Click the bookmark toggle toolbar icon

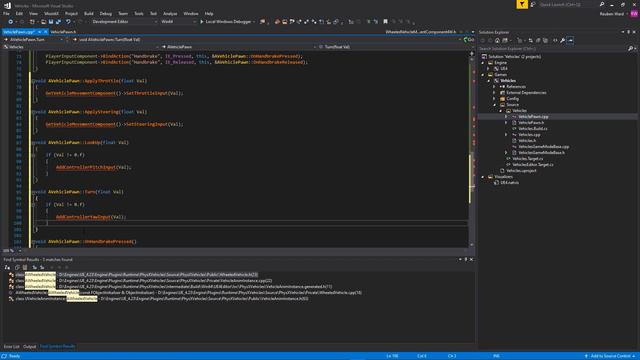385,22
